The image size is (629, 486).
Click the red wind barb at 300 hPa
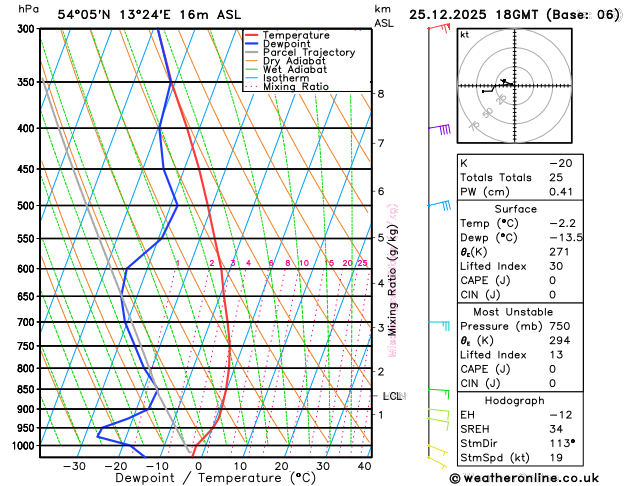[x=439, y=28]
